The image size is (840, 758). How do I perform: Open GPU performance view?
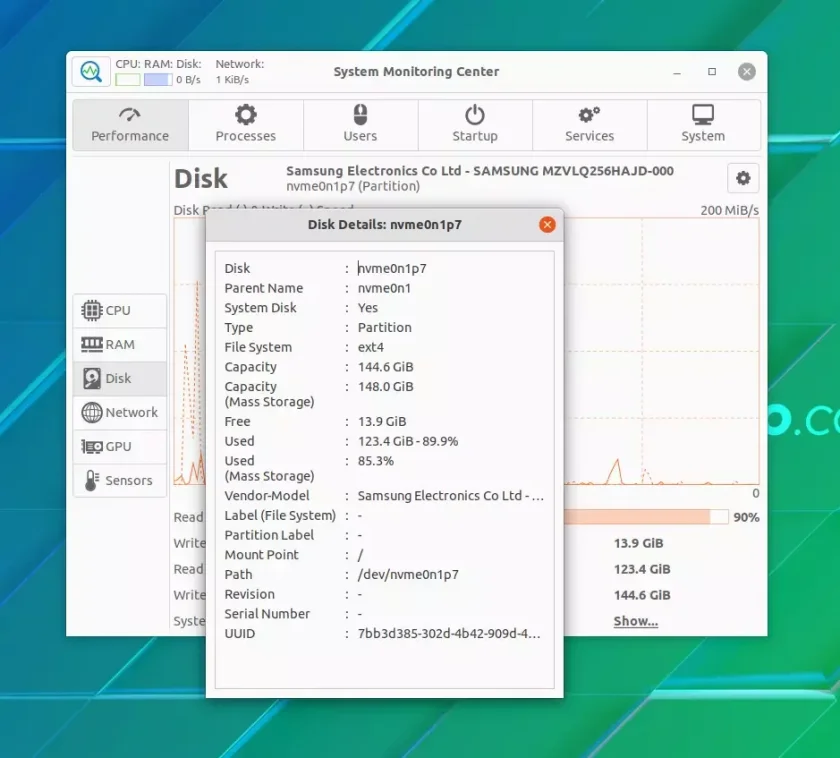click(x=119, y=446)
